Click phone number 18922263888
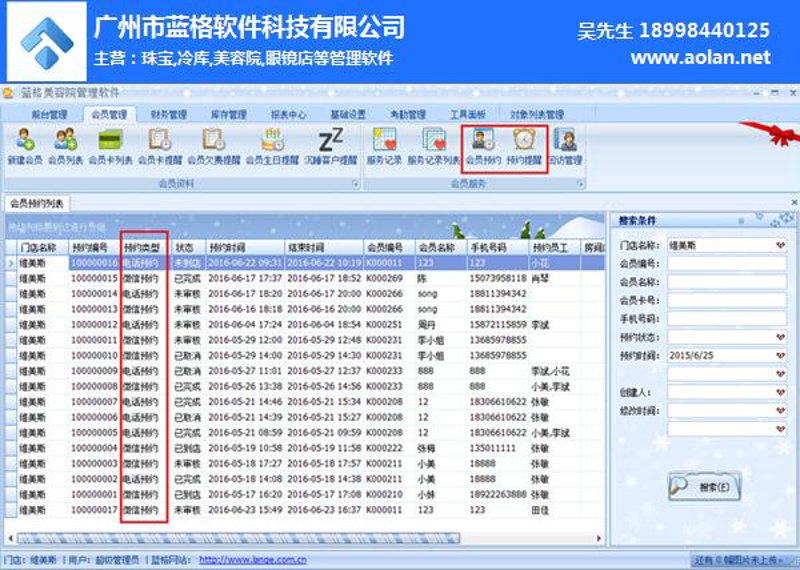The height and width of the screenshot is (570, 800). click(497, 494)
